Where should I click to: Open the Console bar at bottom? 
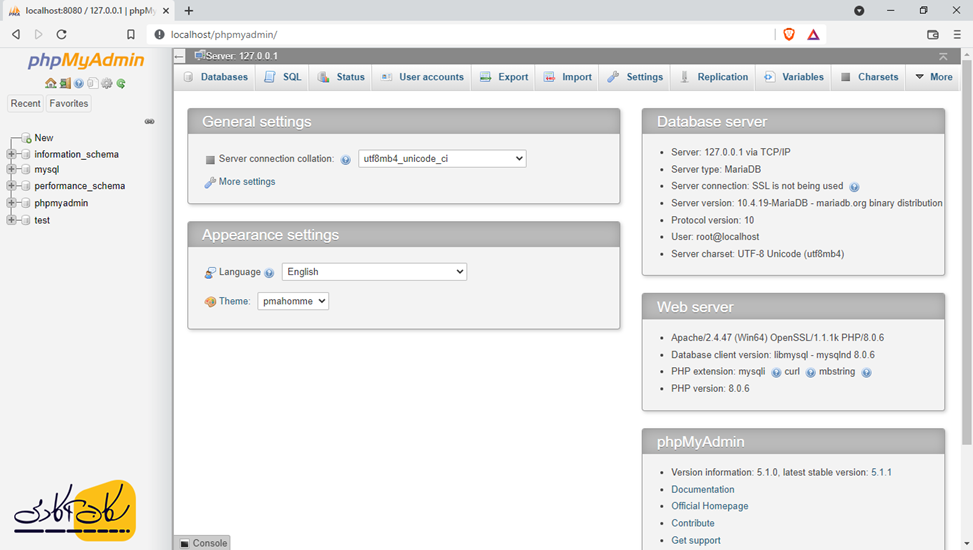pos(203,543)
